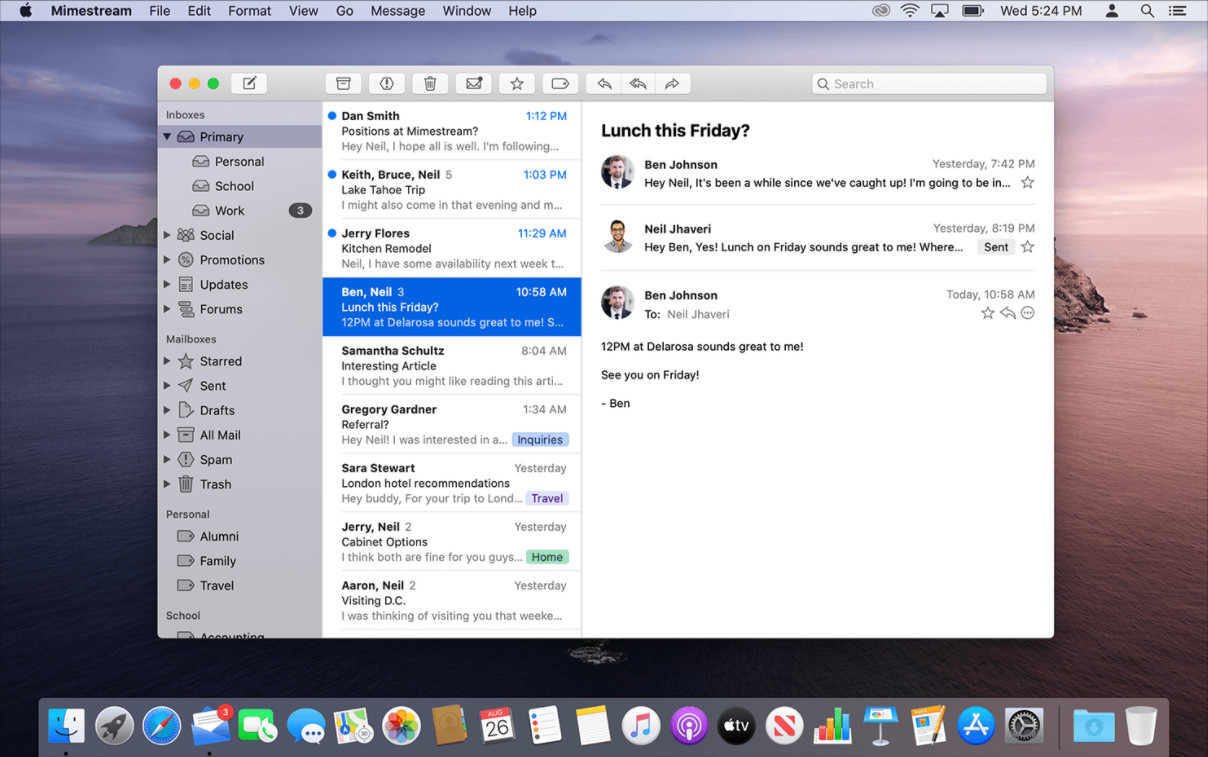Select the Work inbox in sidebar
This screenshot has height=757, width=1208.
tap(240, 211)
